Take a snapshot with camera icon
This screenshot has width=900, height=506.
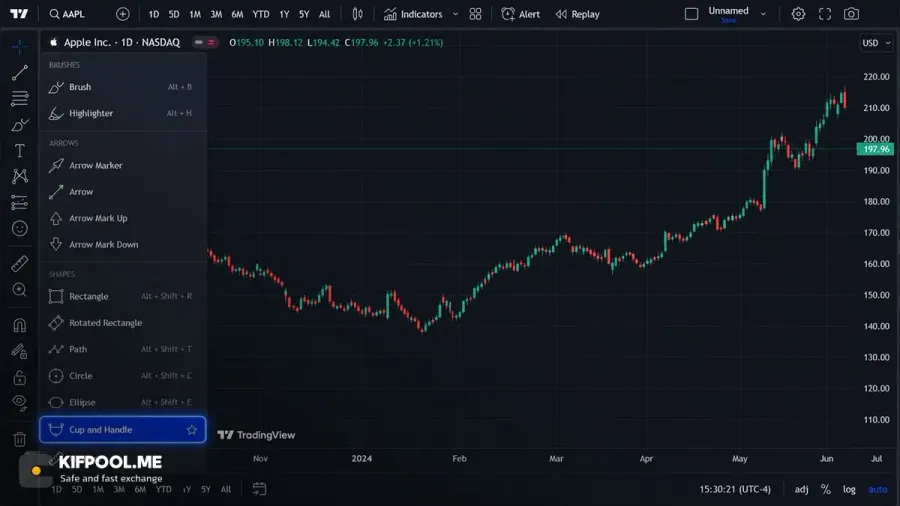851,14
